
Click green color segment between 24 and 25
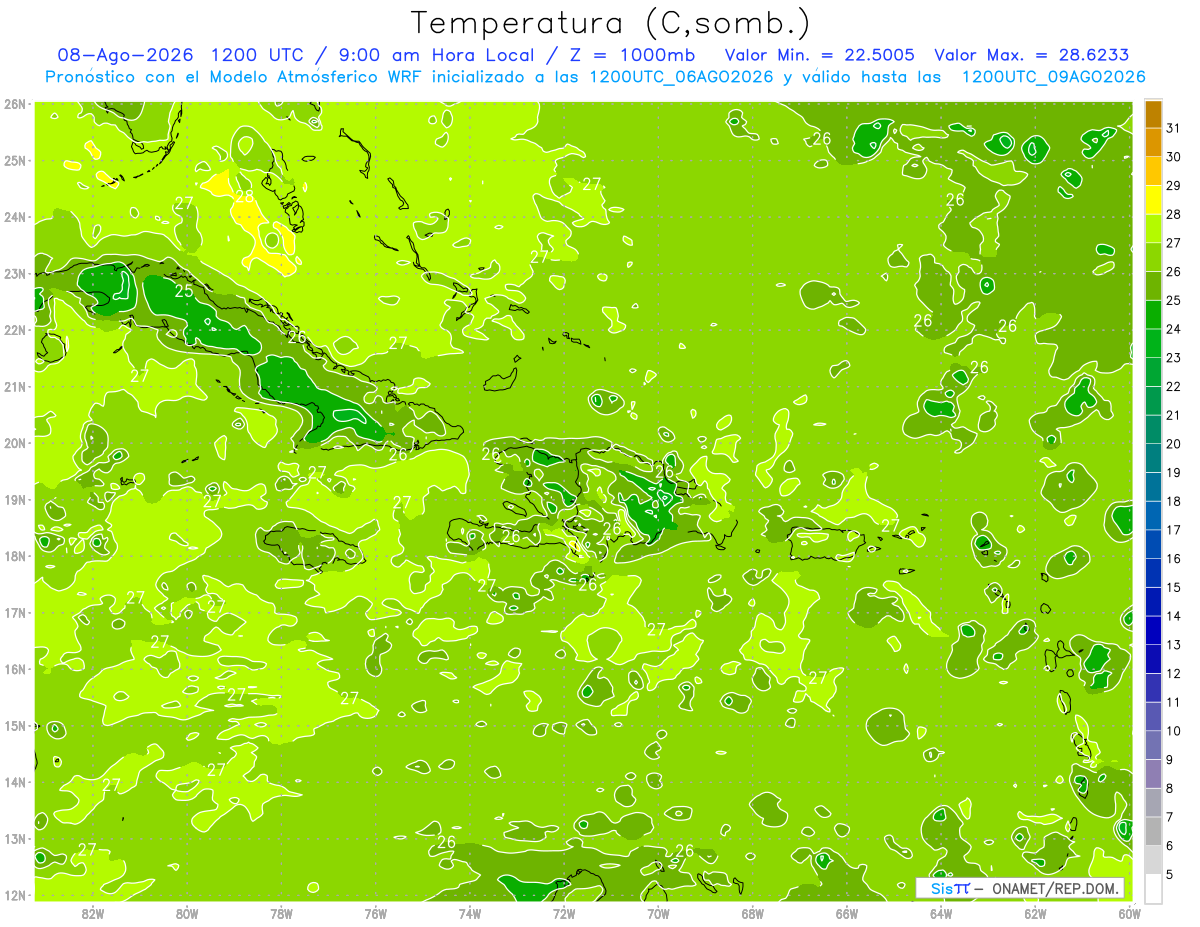pos(1153,315)
